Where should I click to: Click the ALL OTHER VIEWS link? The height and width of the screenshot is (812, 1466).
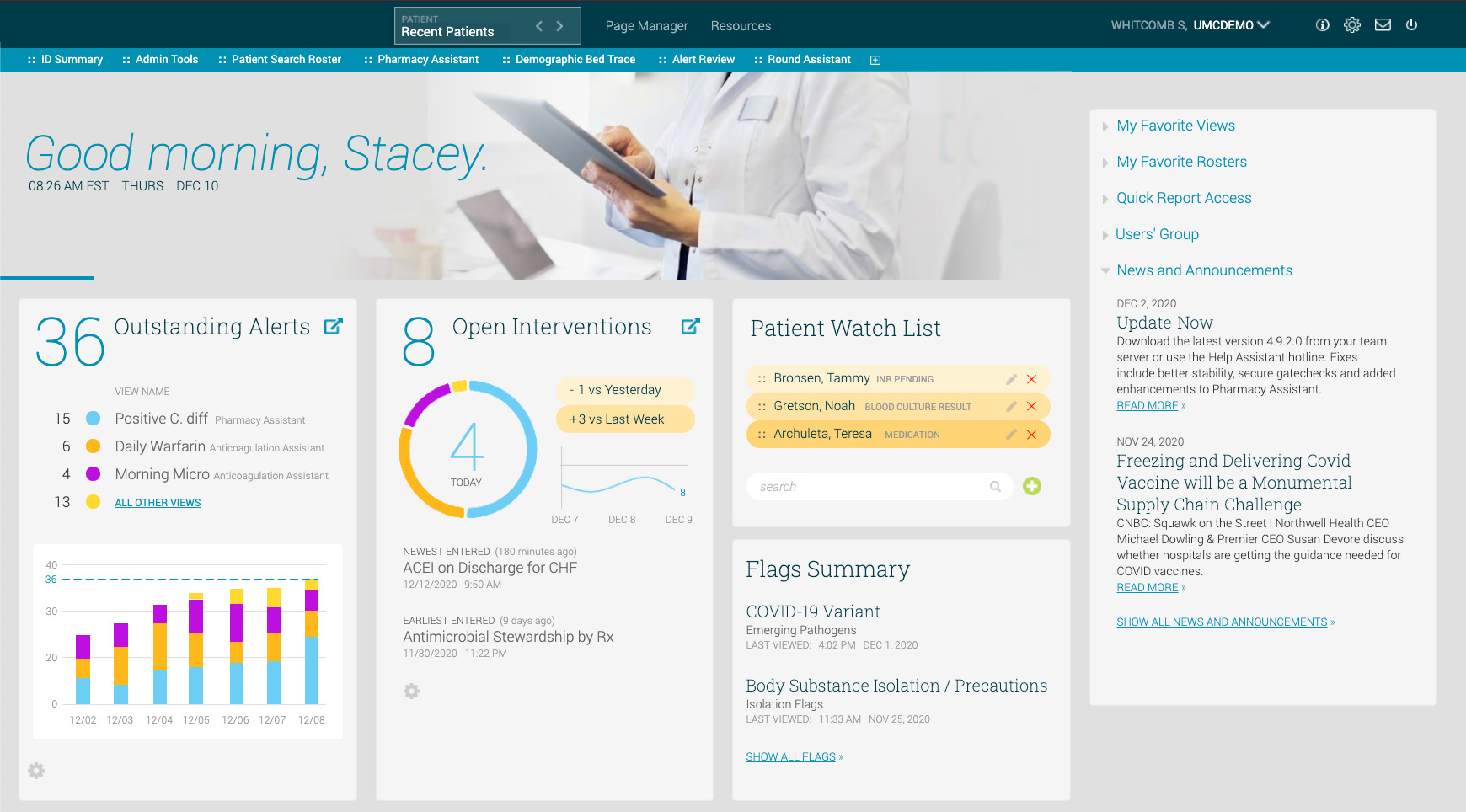pyautogui.click(x=158, y=503)
